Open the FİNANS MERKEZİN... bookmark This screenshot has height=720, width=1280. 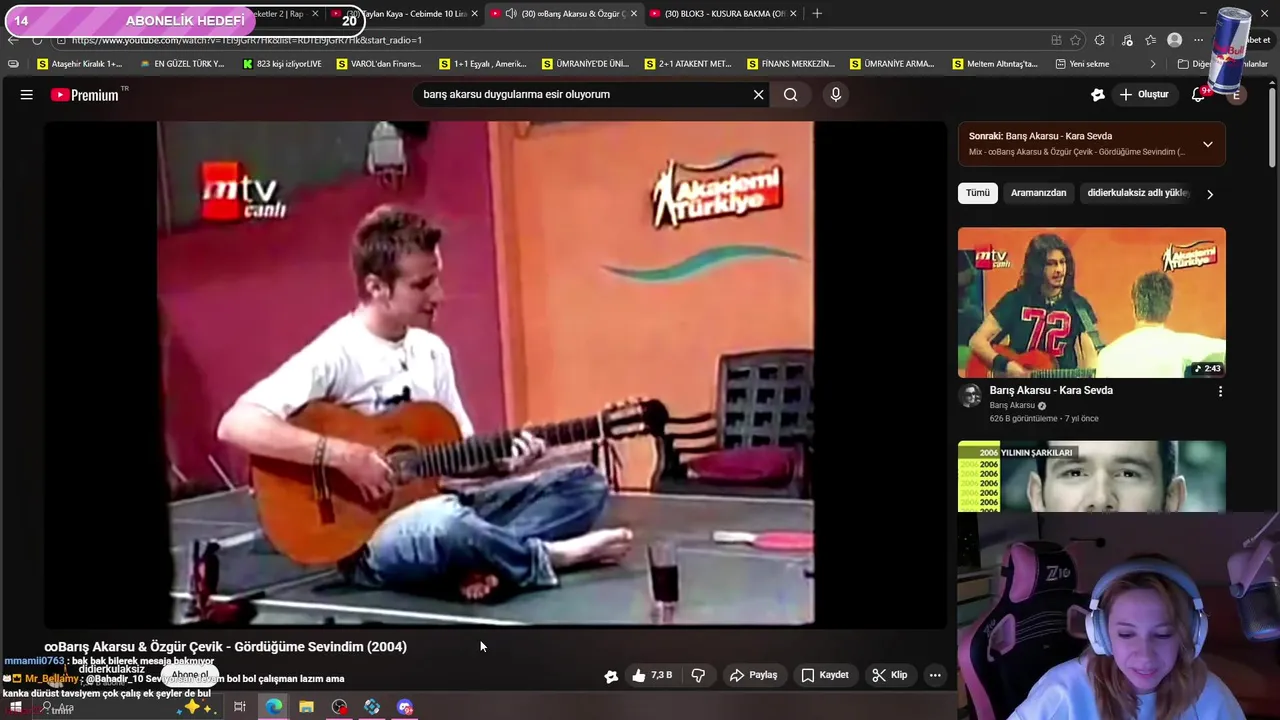tap(790, 64)
